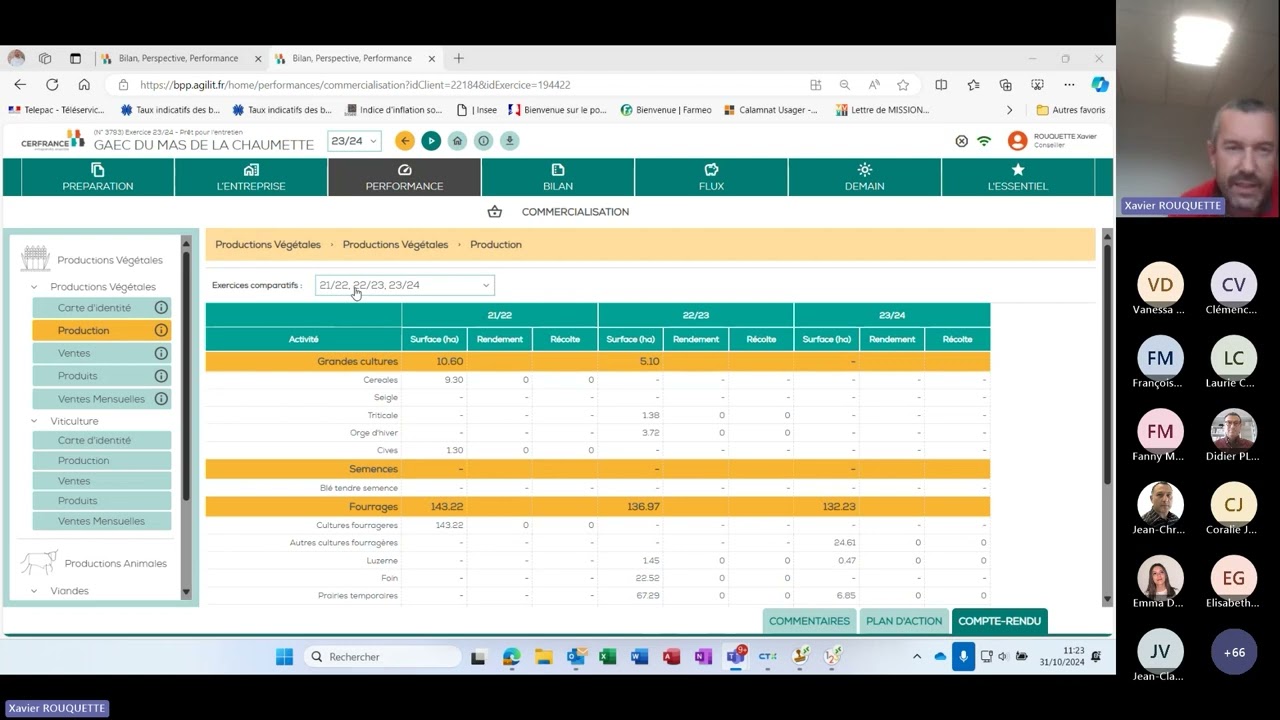This screenshot has height=720, width=1280.
Task: Add page to favorites star icon
Action: click(903, 85)
